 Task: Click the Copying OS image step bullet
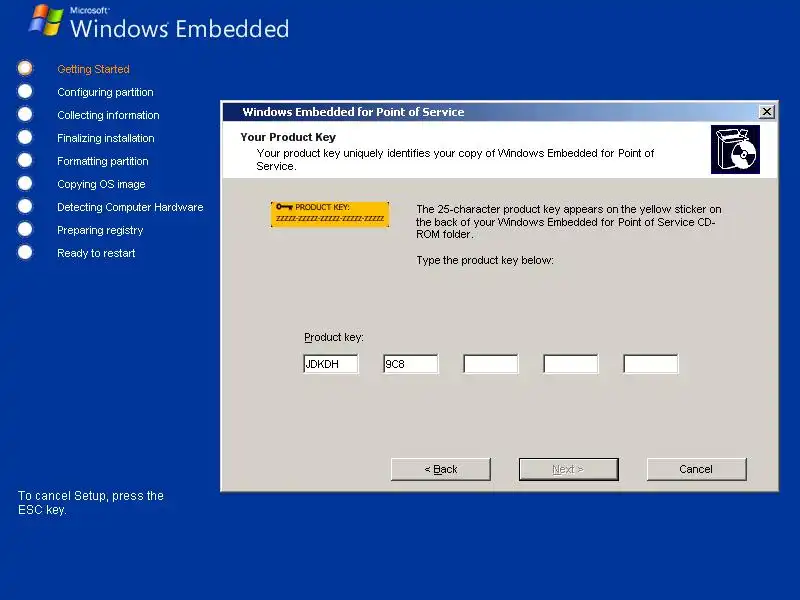pyautogui.click(x=25, y=183)
